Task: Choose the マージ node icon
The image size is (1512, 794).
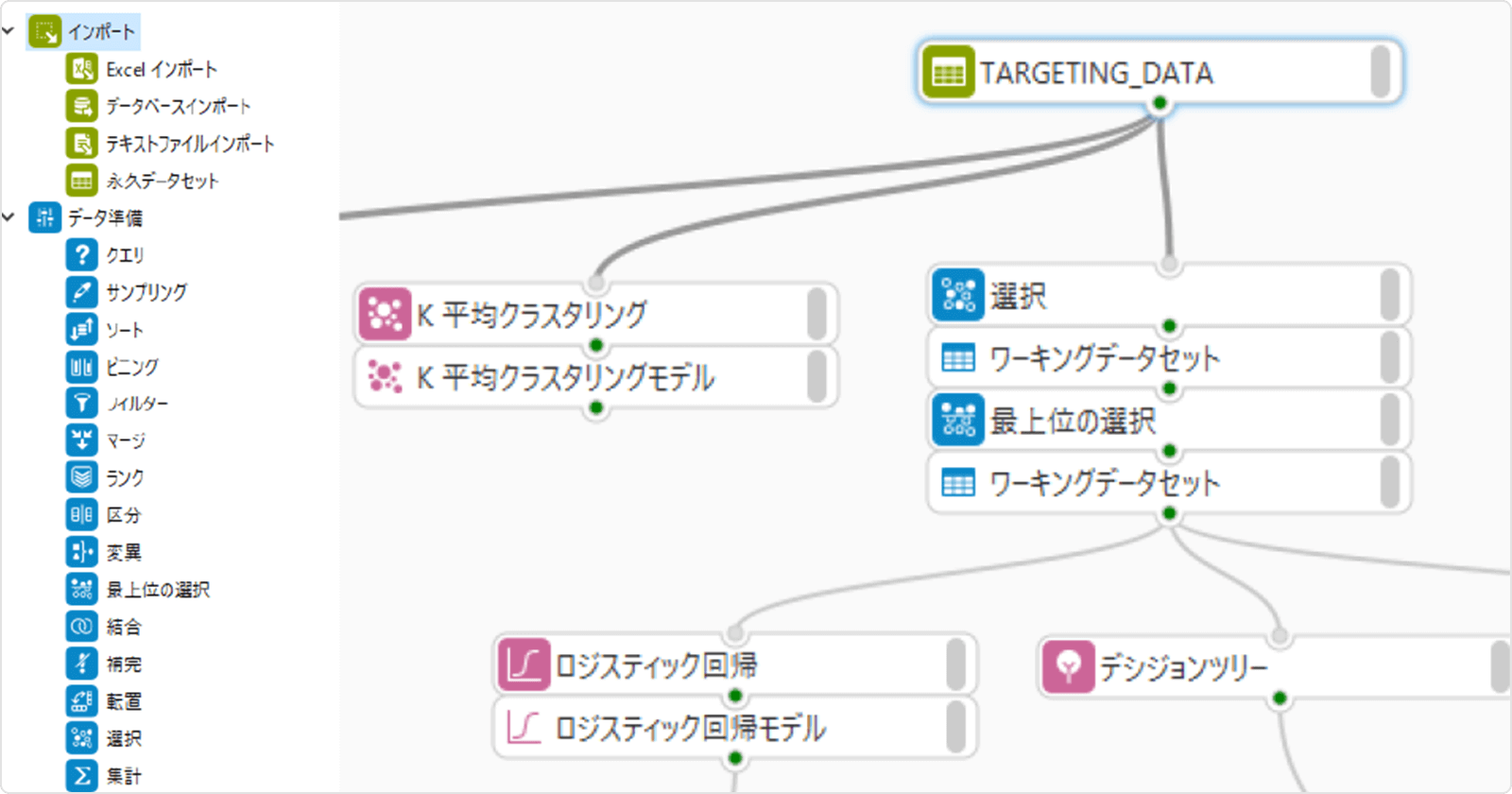Action: pos(82,440)
